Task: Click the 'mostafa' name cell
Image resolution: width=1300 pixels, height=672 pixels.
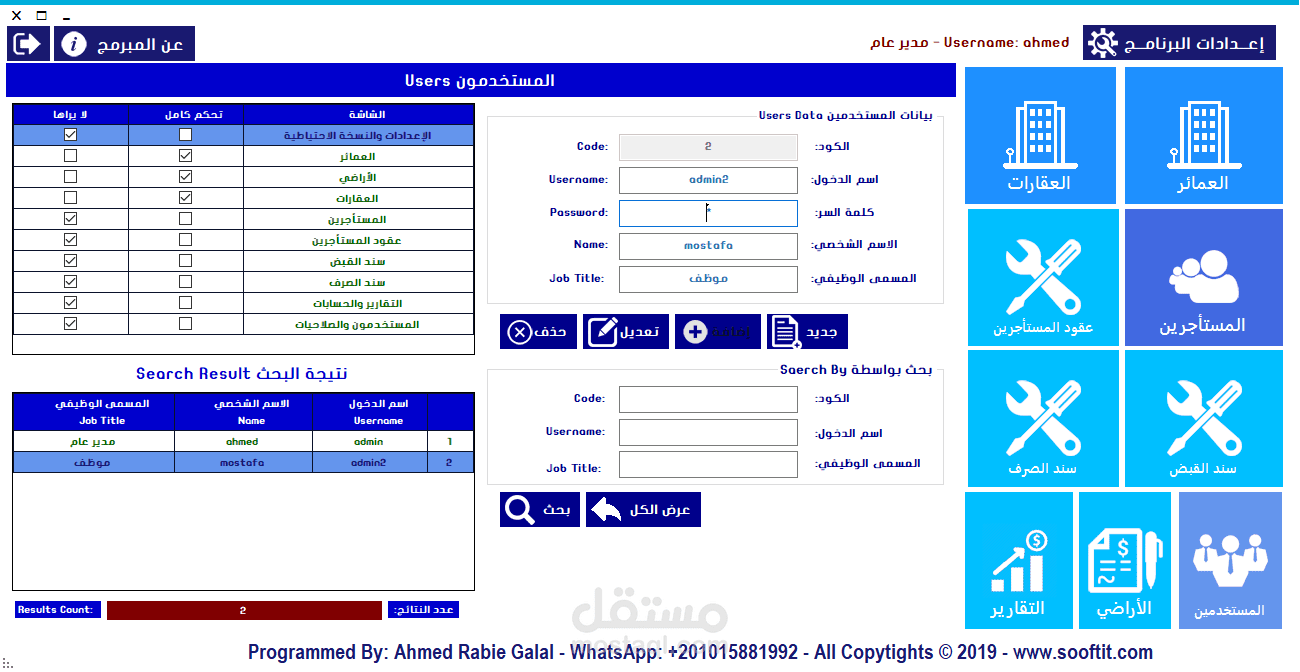Action: pos(243,462)
